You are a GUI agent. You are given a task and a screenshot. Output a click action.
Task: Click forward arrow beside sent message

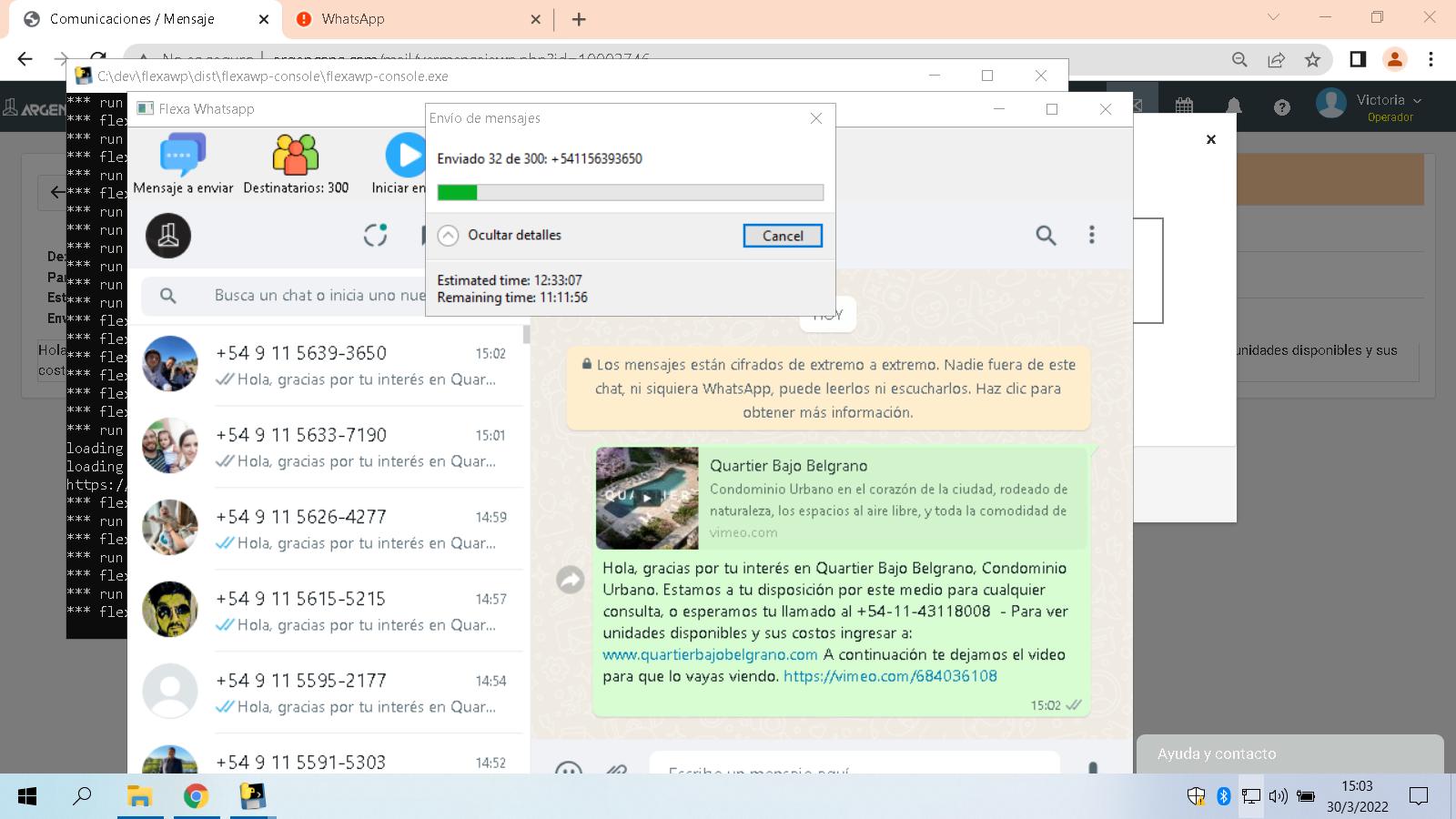click(x=571, y=579)
